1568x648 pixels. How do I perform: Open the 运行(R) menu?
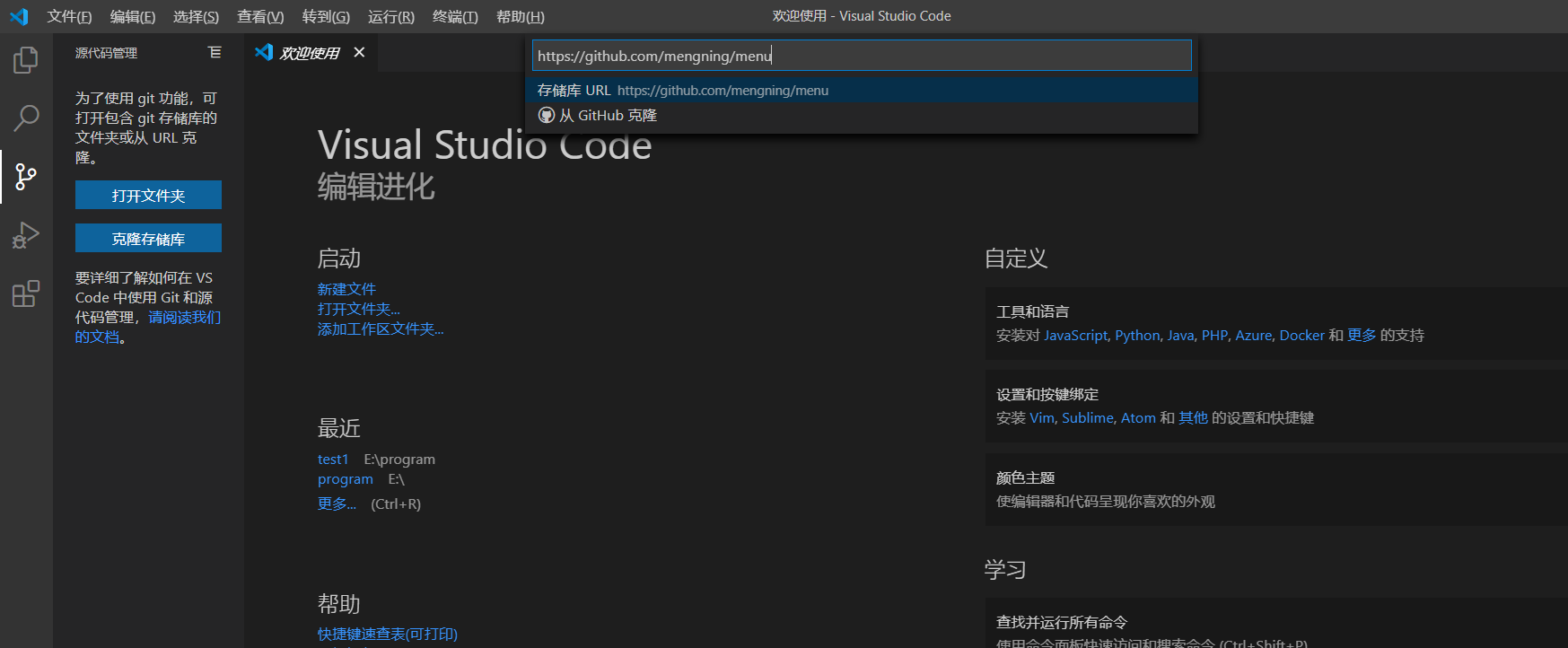pyautogui.click(x=391, y=16)
